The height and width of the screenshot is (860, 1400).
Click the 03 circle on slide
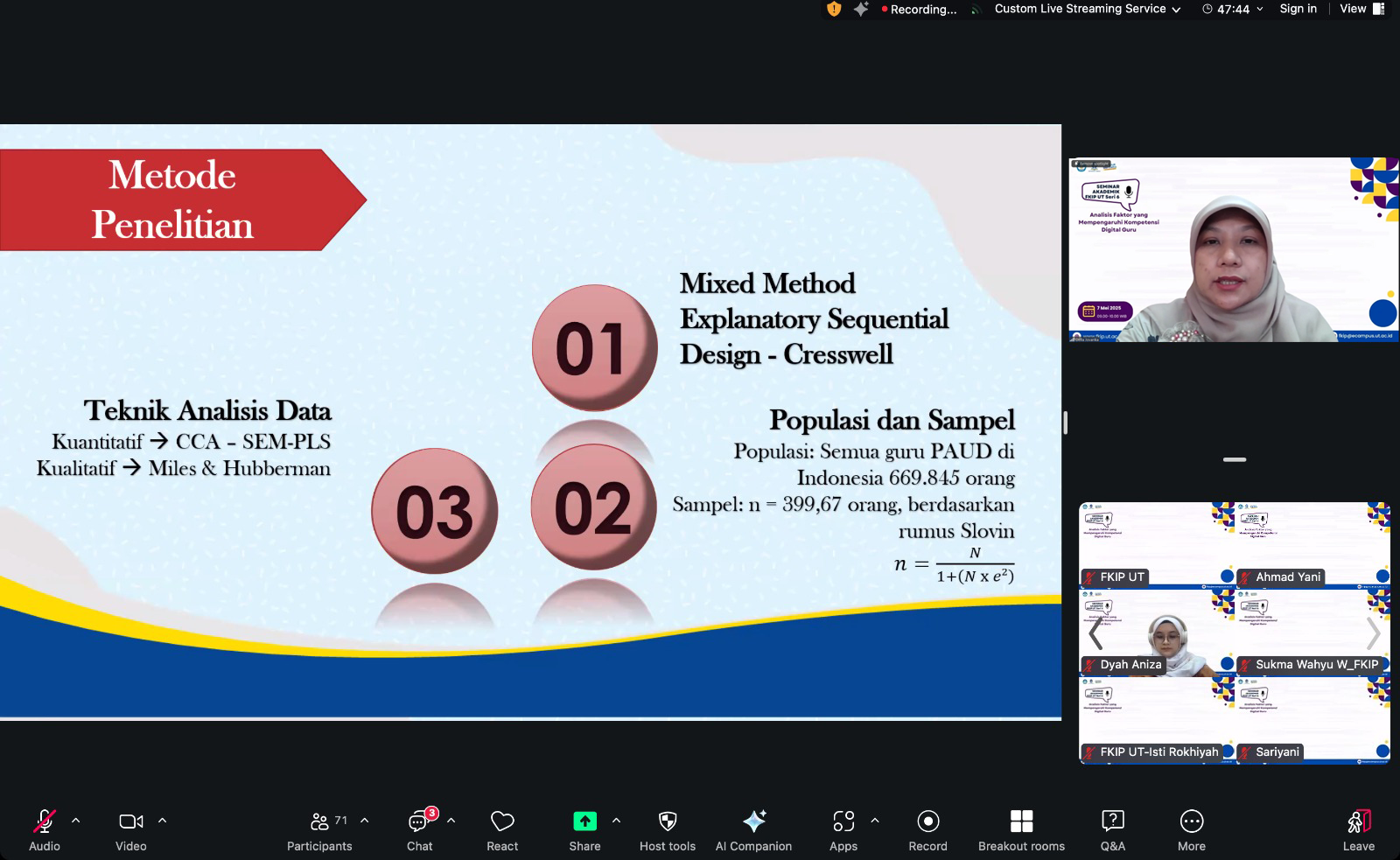(435, 511)
